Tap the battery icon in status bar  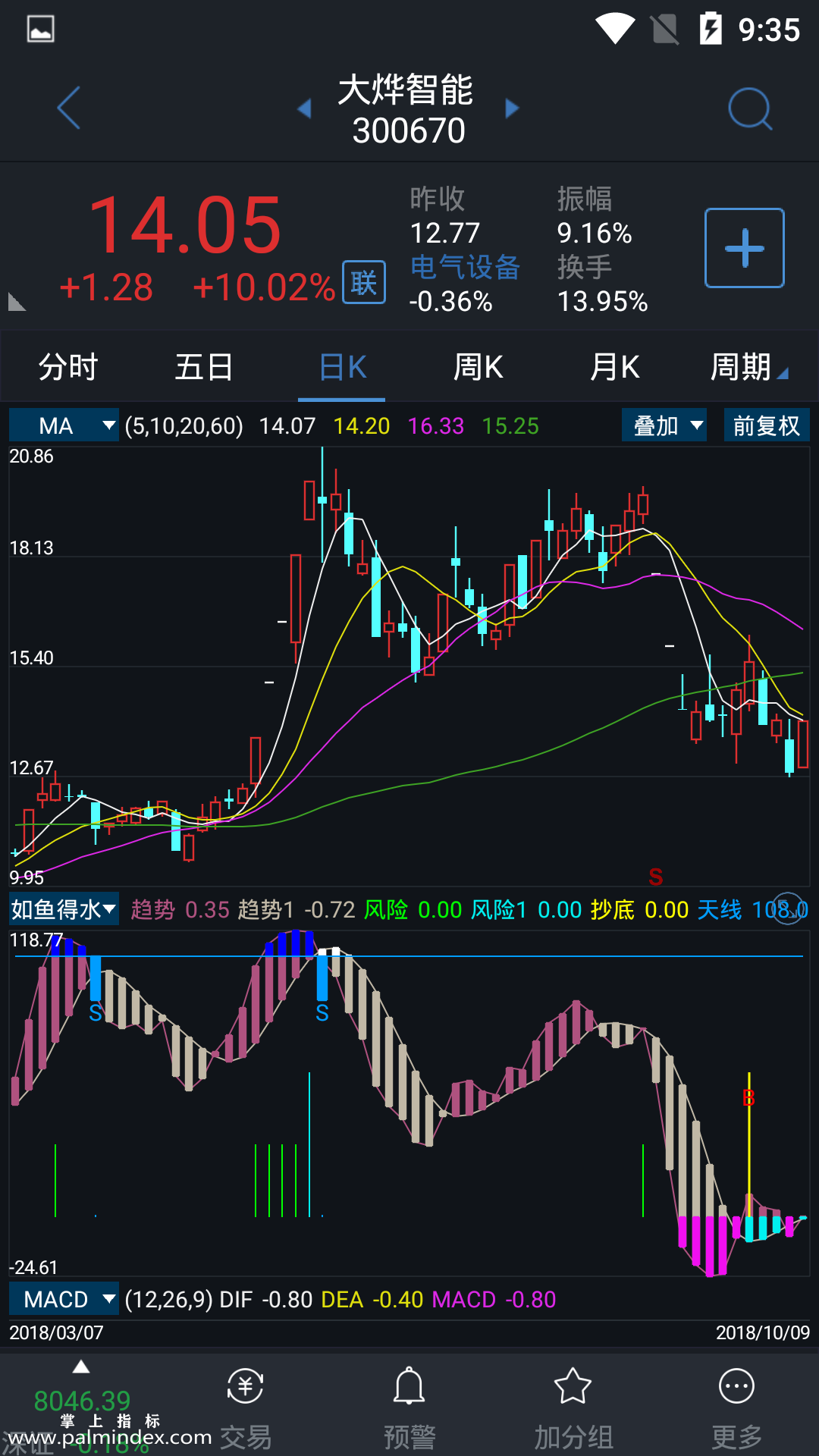tap(711, 29)
